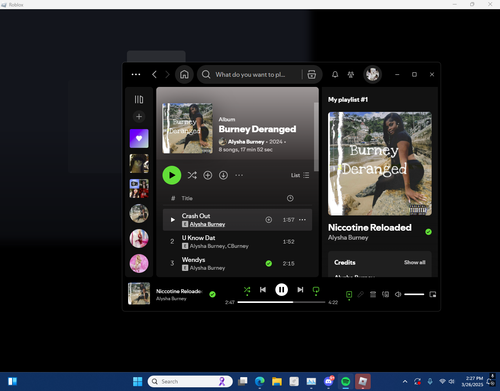The image size is (500, 391).
Task: Open Microsoft Edge from taskbar
Action: tap(260, 381)
